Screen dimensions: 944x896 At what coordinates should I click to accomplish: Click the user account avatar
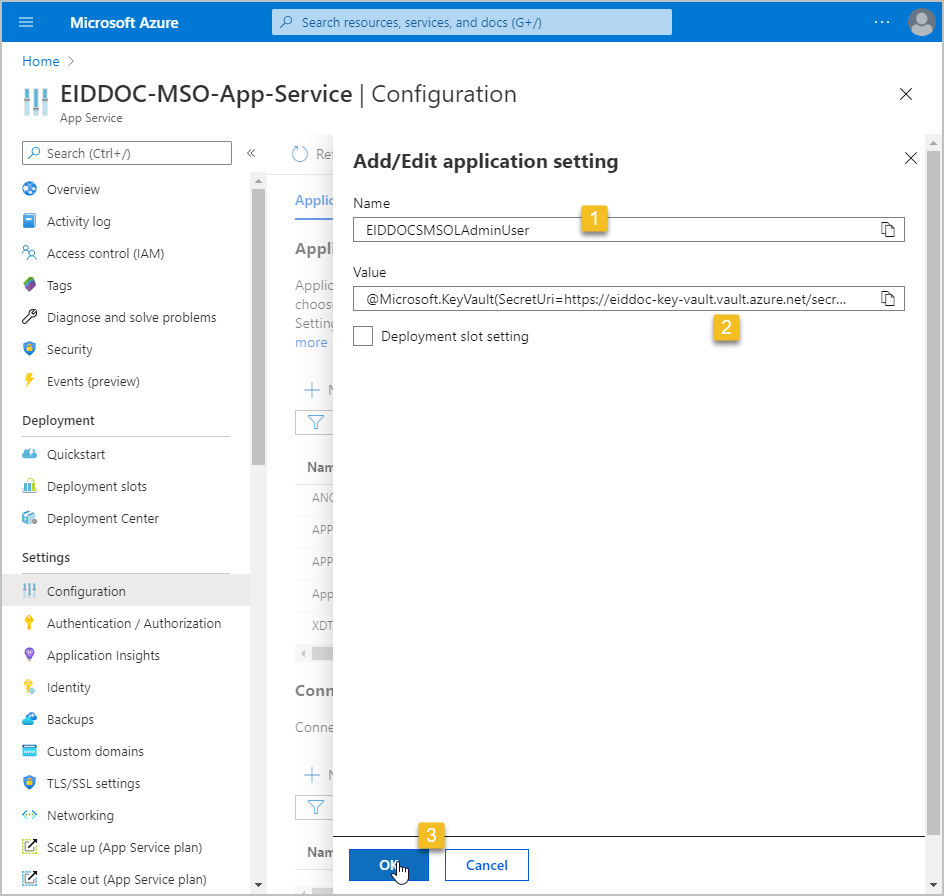(x=920, y=22)
